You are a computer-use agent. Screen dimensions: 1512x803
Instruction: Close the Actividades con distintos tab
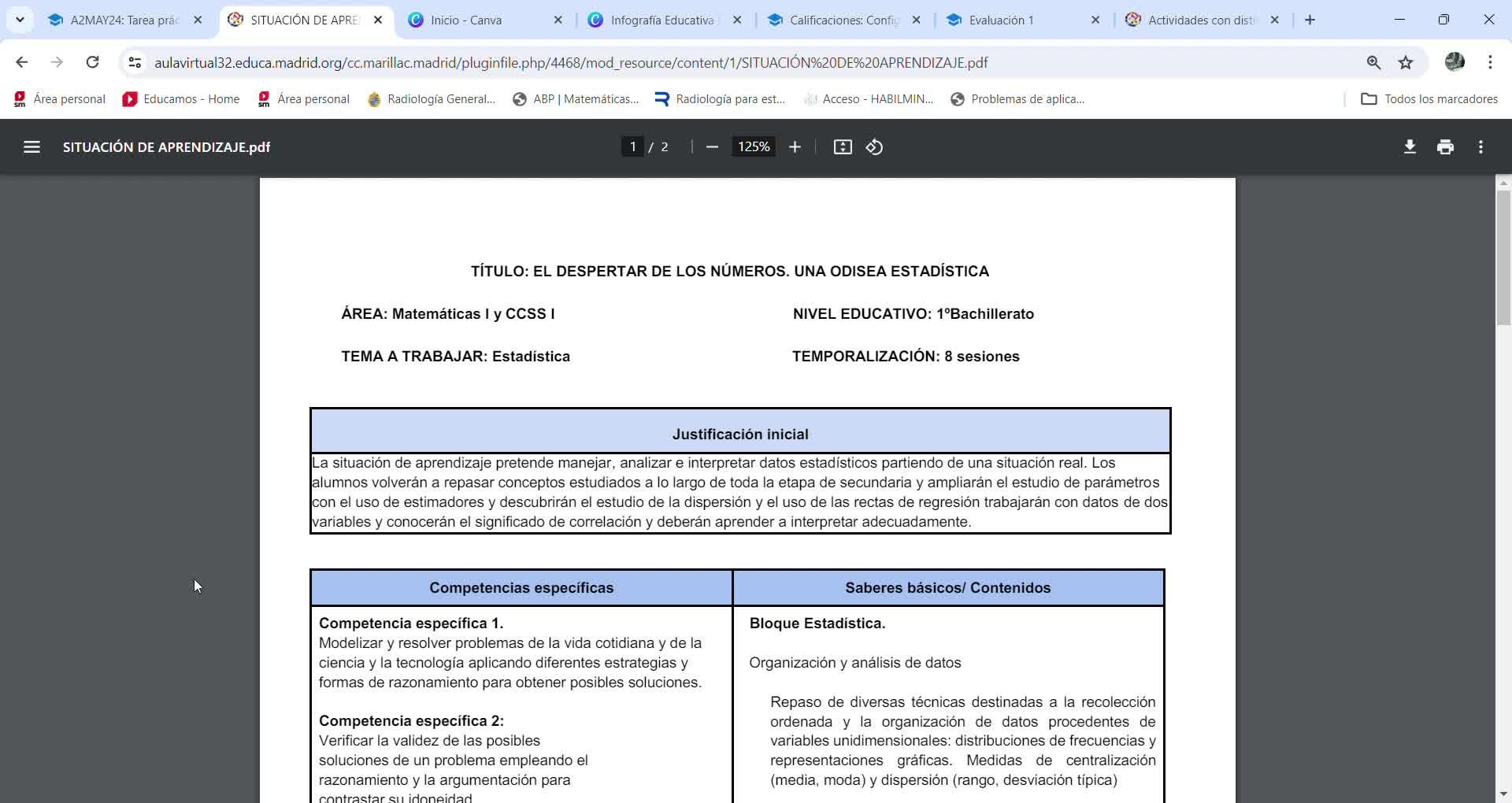[x=1275, y=20]
